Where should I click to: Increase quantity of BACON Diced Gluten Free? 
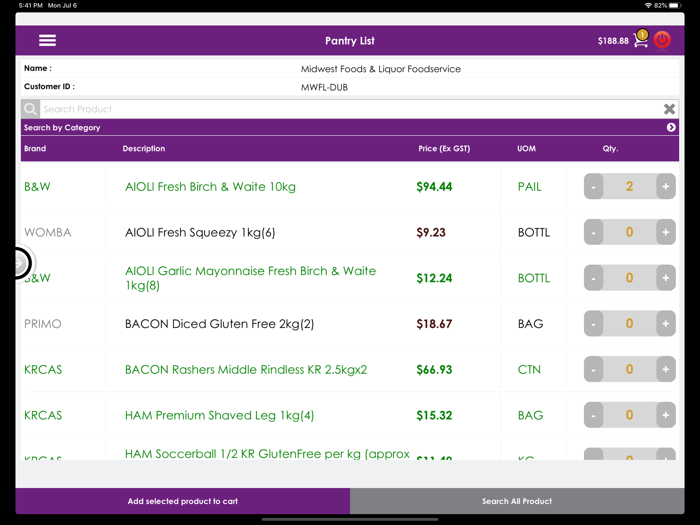(665, 324)
